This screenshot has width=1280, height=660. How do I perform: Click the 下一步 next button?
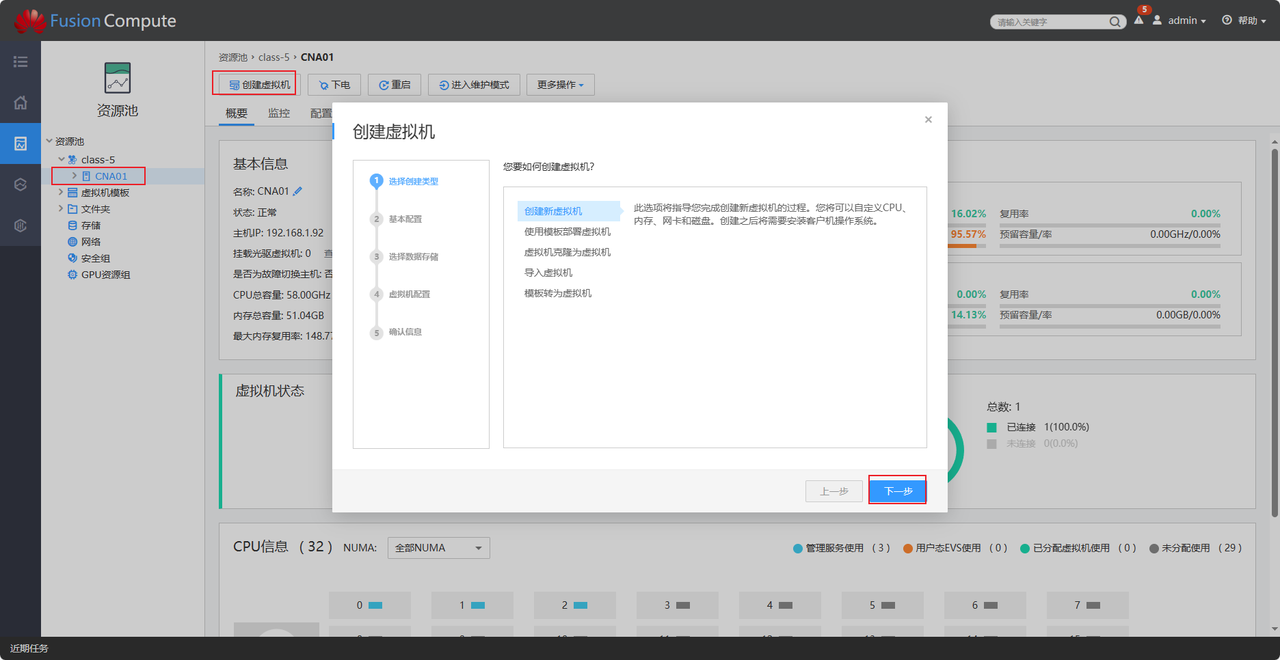coord(897,491)
